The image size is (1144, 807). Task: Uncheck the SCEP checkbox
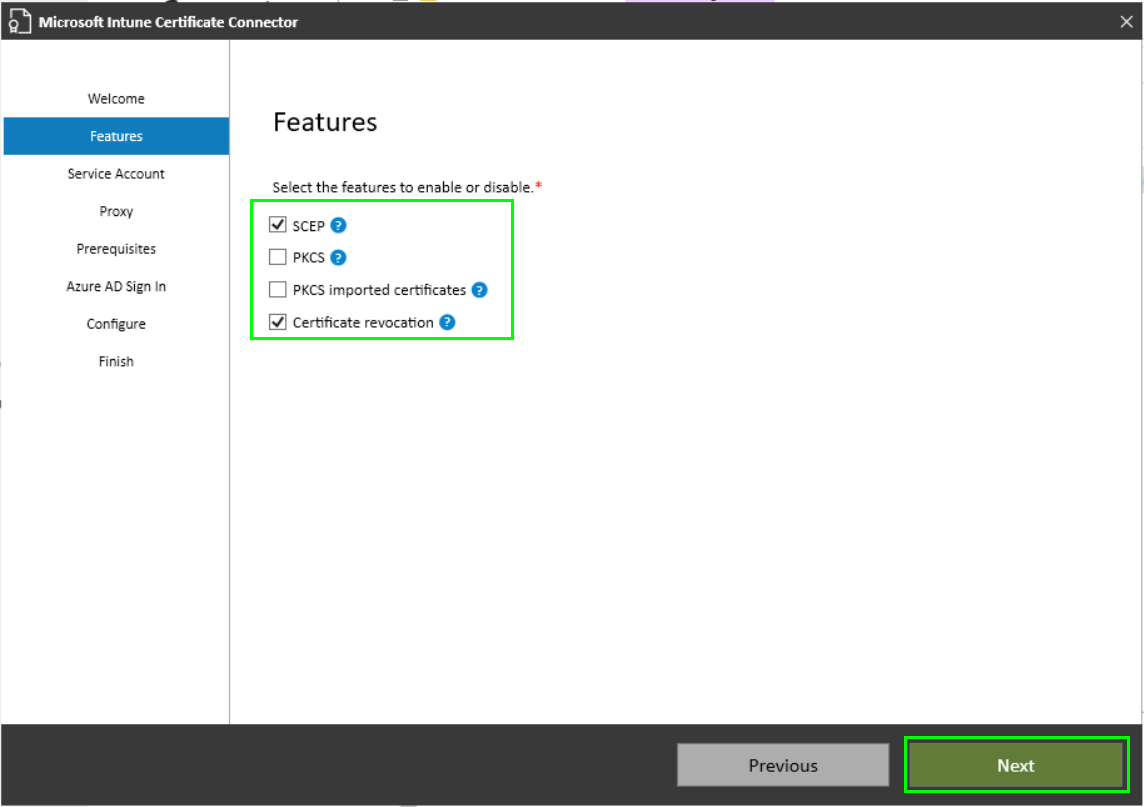(278, 226)
